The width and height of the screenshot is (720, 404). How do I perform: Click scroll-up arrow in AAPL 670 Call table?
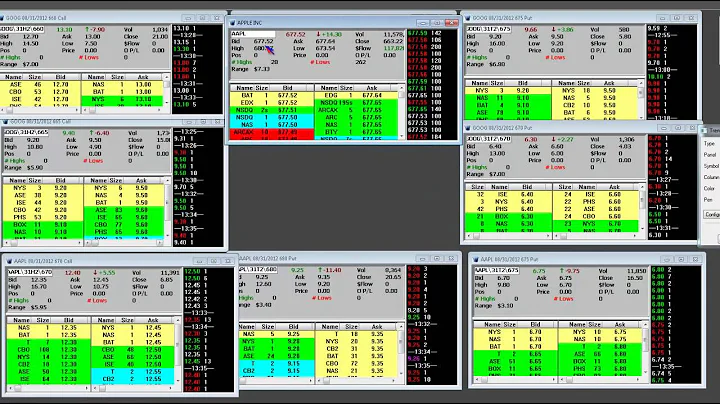[178, 320]
